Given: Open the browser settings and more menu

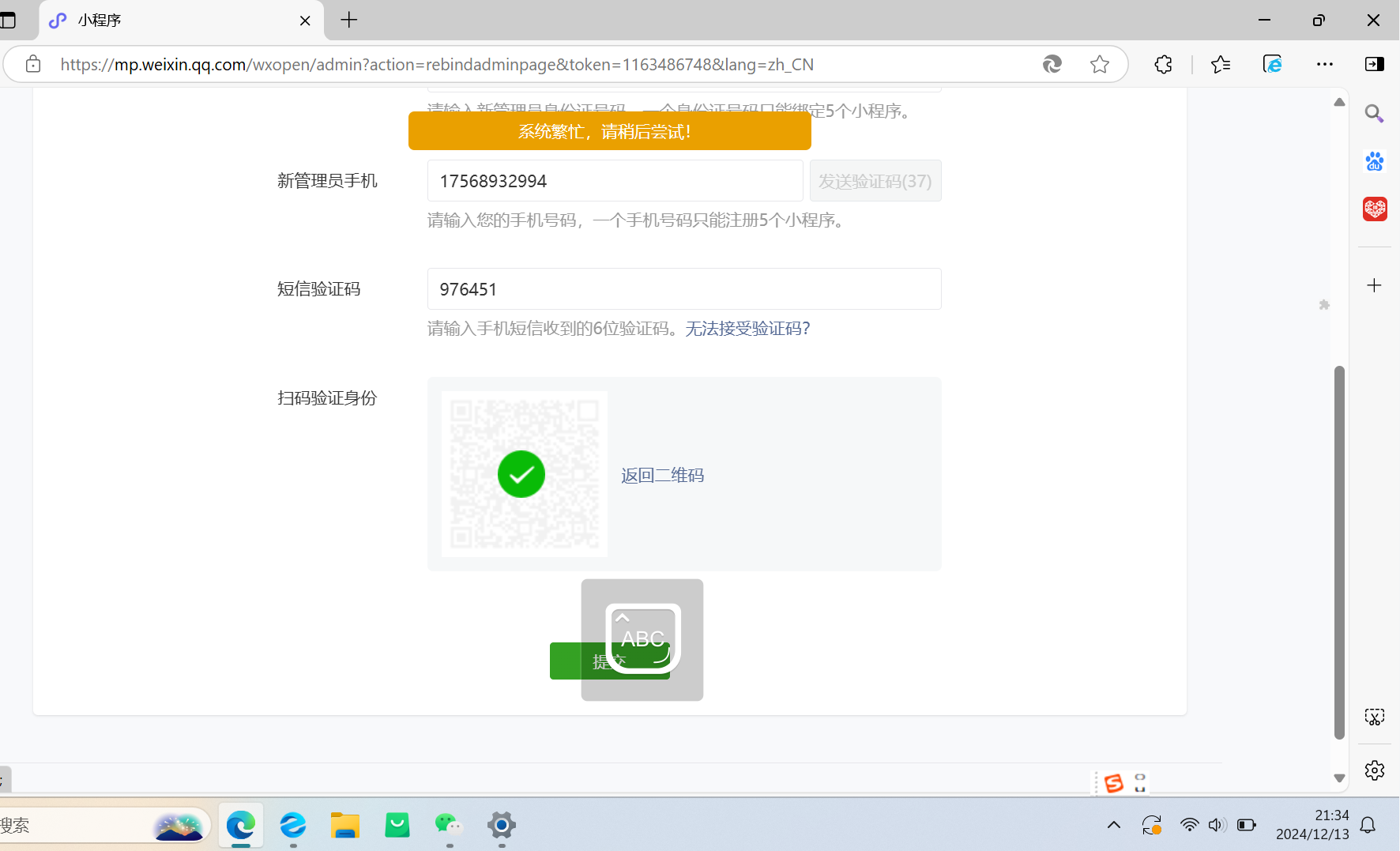Looking at the screenshot, I should pyautogui.click(x=1325, y=64).
